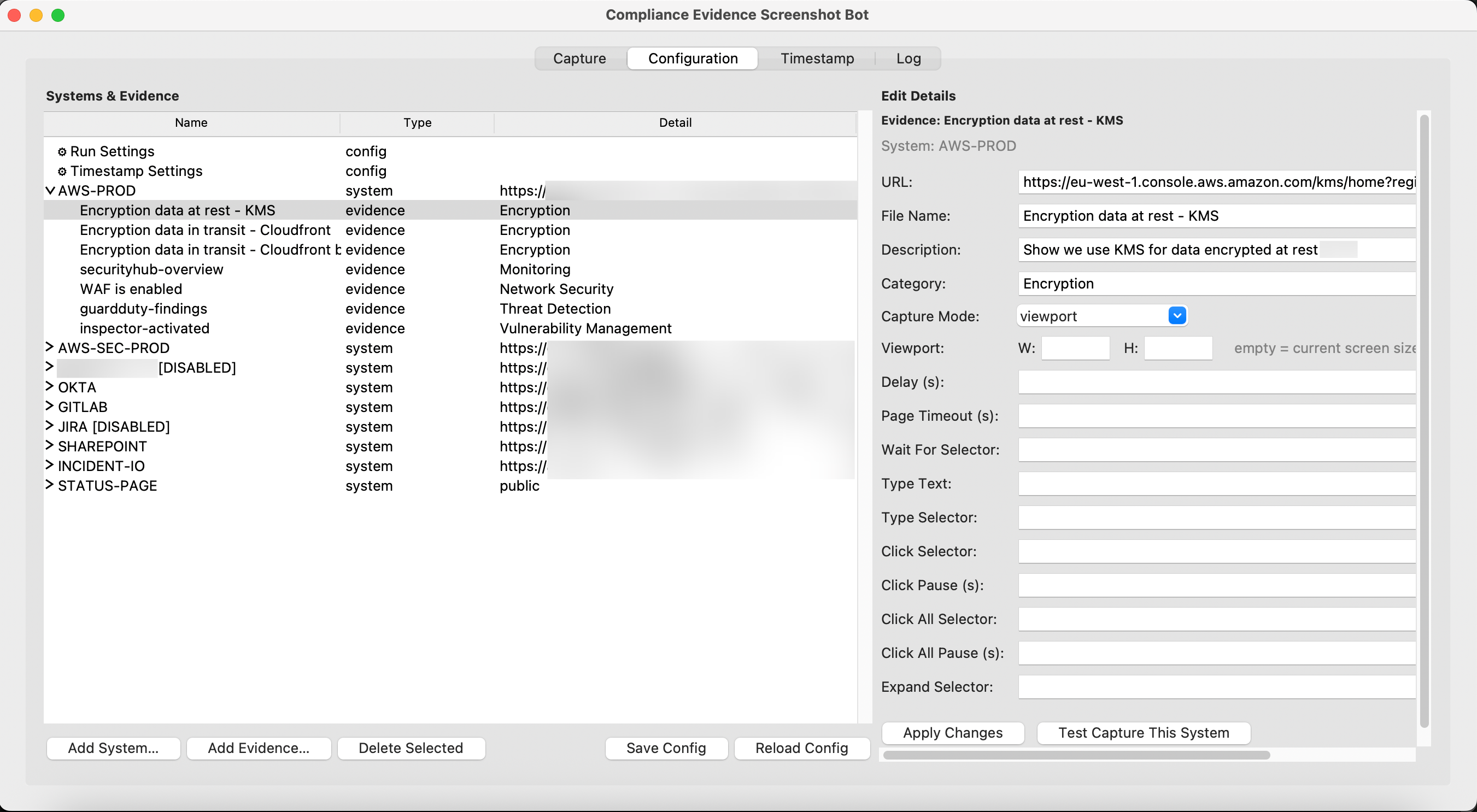Expand the SHAREPOINT system entry
This screenshot has width=1477, height=812.
[49, 446]
